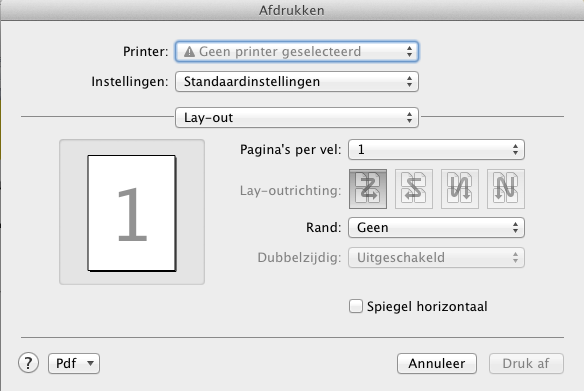Open help with the question mark icon
Image resolution: width=584 pixels, height=391 pixels.
coord(28,363)
